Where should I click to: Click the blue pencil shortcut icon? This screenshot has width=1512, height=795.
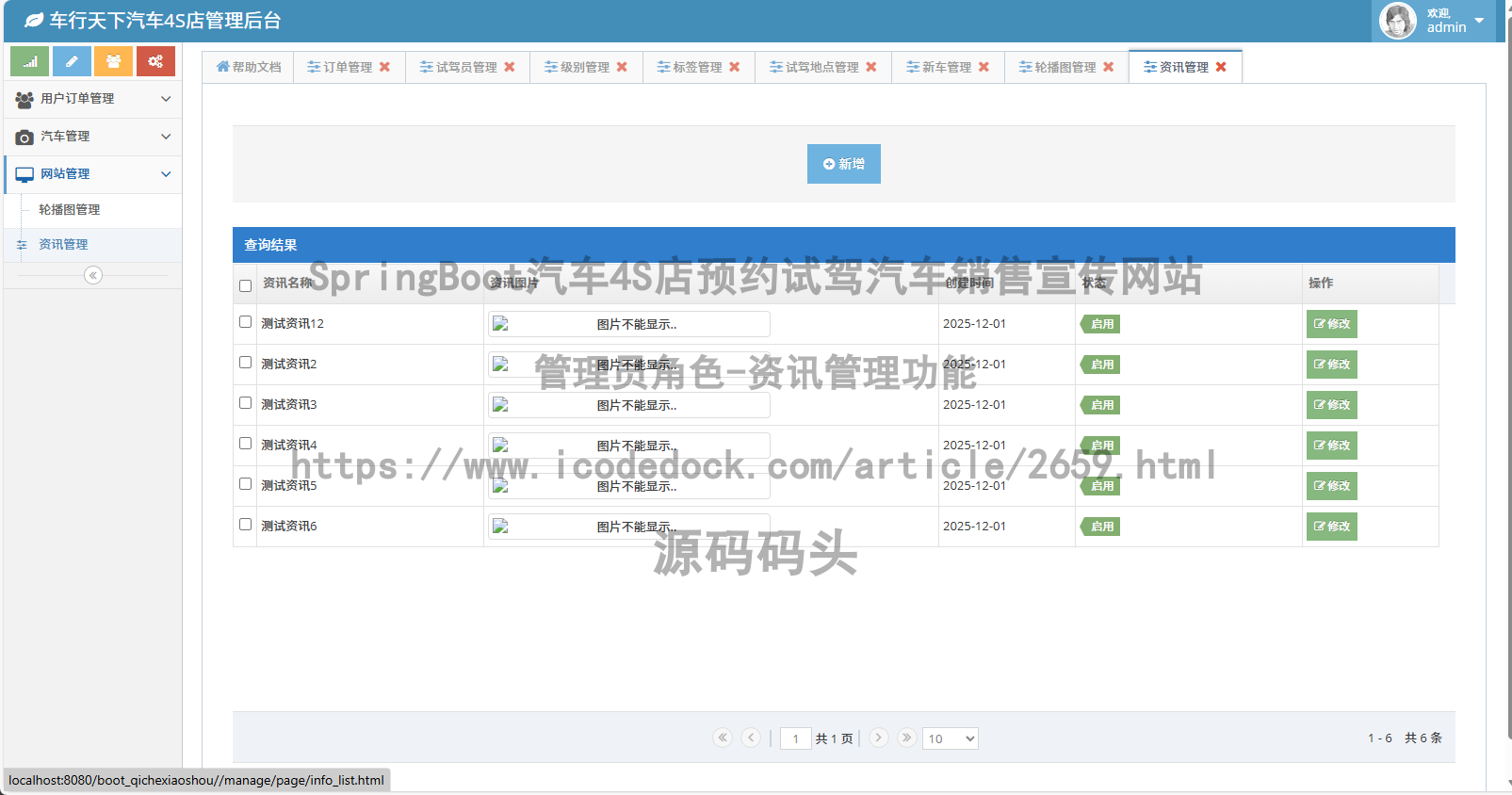[72, 61]
